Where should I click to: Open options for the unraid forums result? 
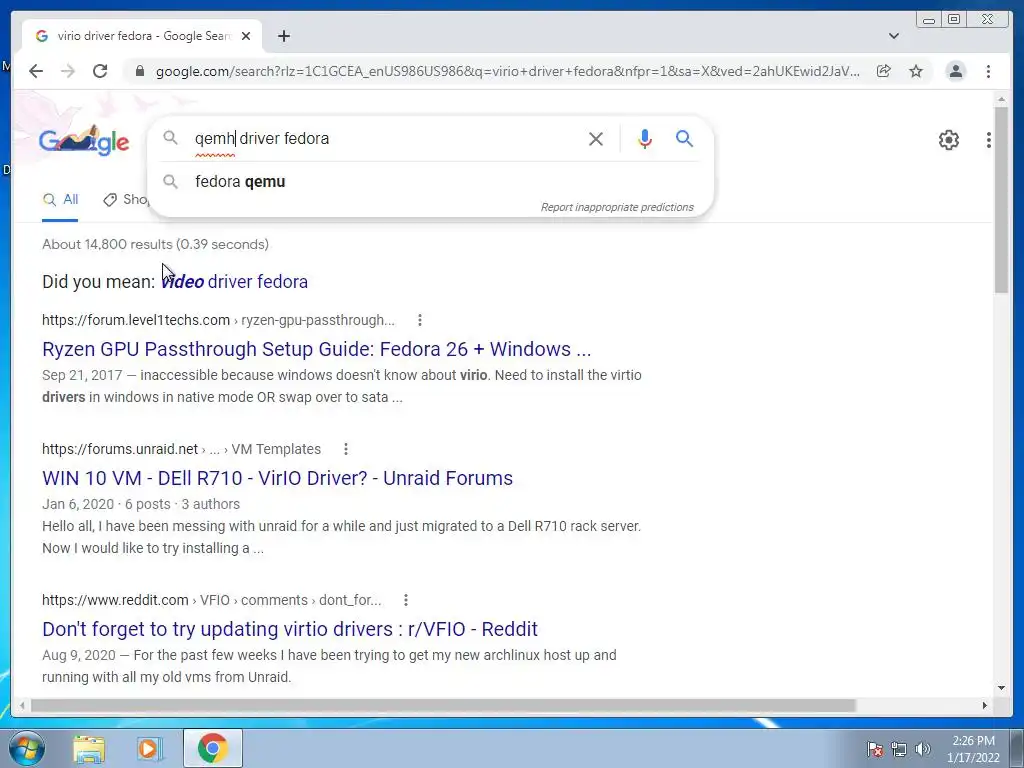[x=346, y=449]
